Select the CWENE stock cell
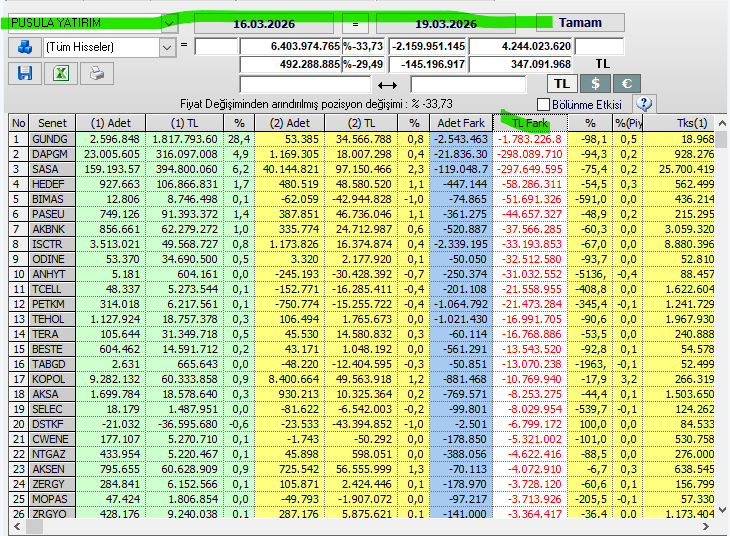 click(x=52, y=439)
